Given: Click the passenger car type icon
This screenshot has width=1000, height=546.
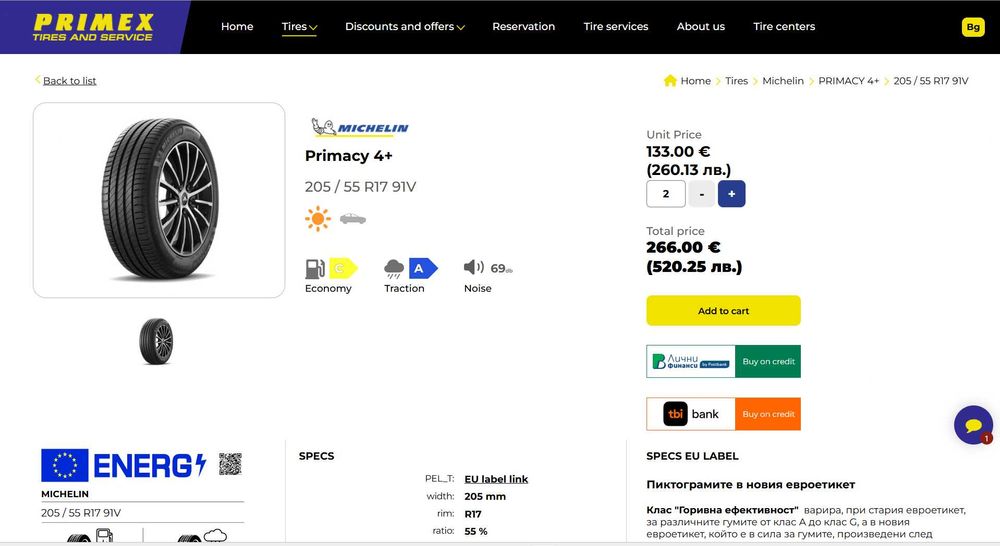Looking at the screenshot, I should click(353, 219).
